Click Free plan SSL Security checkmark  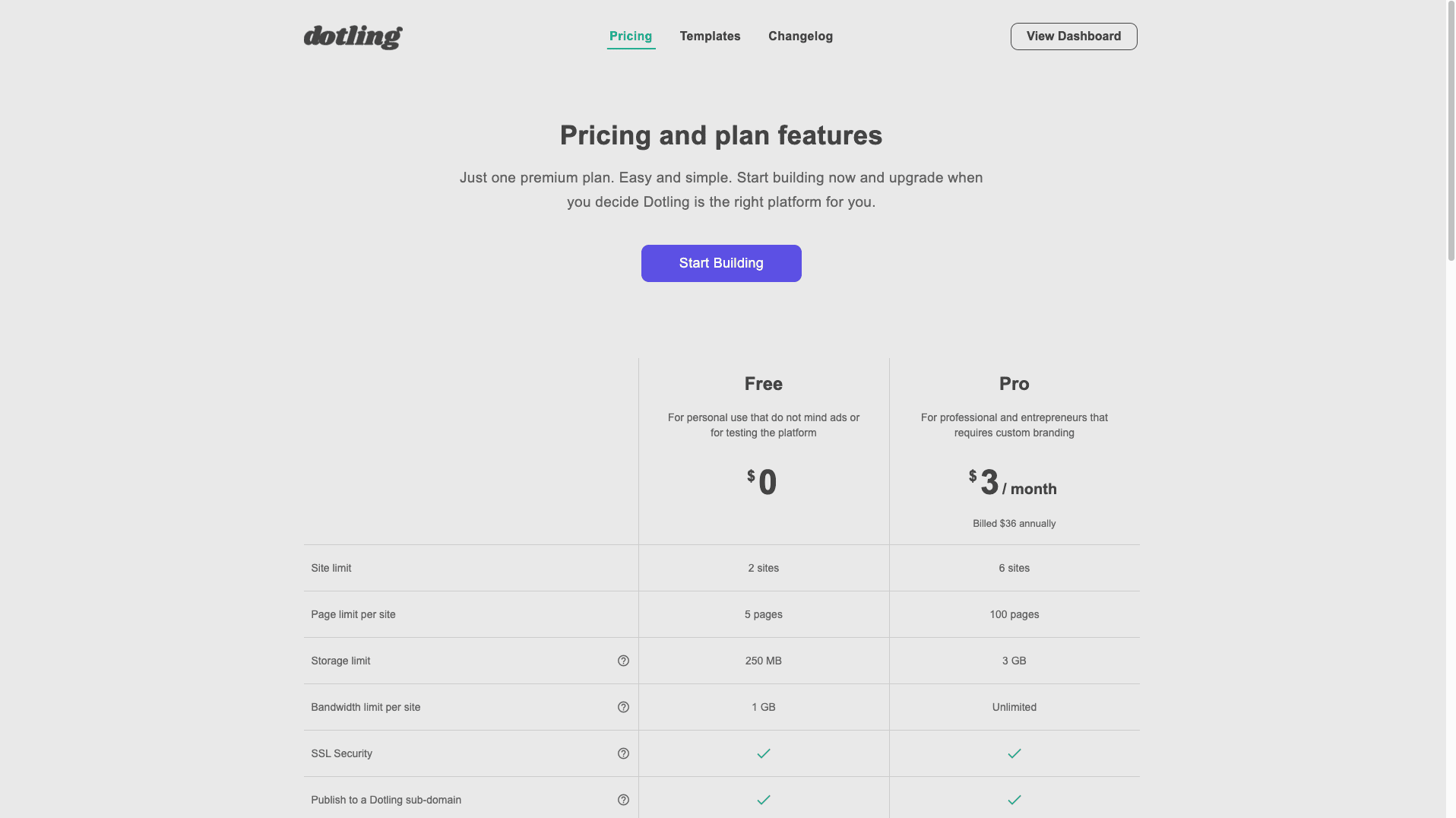[x=763, y=753]
